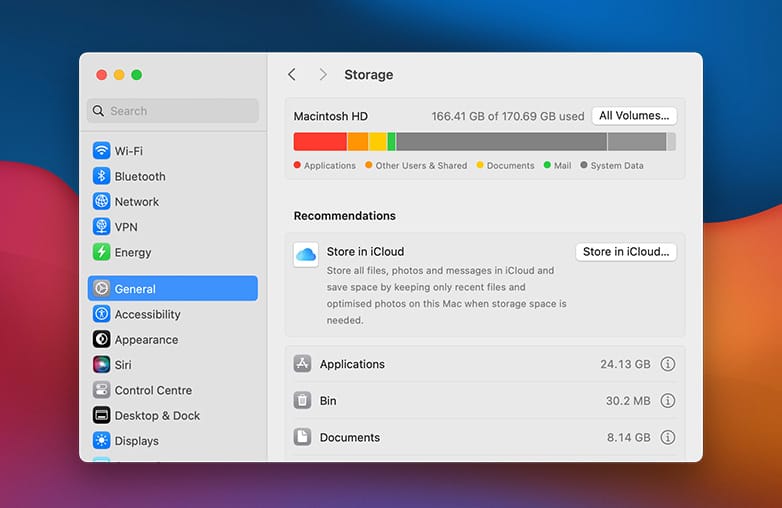
Task: Click the All Volumes... button
Action: [x=634, y=116]
